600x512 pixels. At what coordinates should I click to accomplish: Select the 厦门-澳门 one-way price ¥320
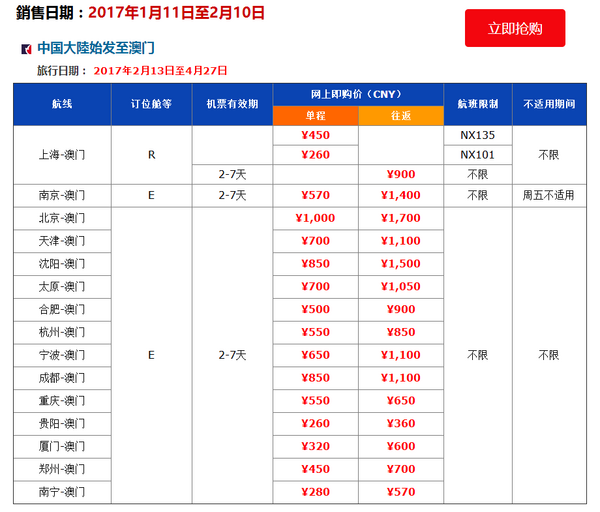(315, 446)
